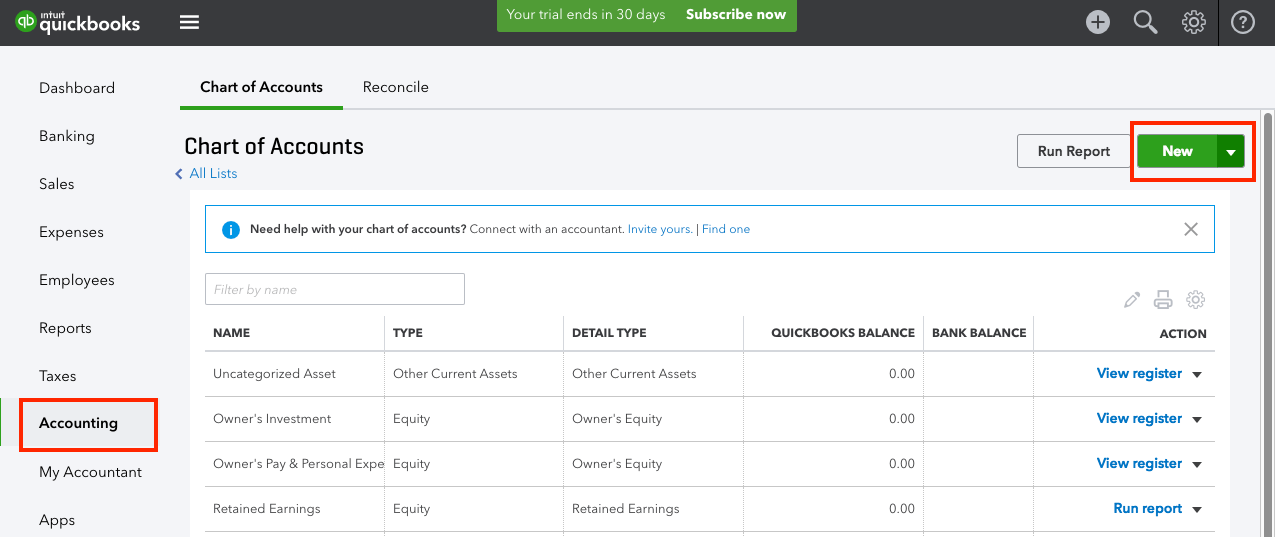Click the Find one link
1275x537 pixels.
pos(726,229)
